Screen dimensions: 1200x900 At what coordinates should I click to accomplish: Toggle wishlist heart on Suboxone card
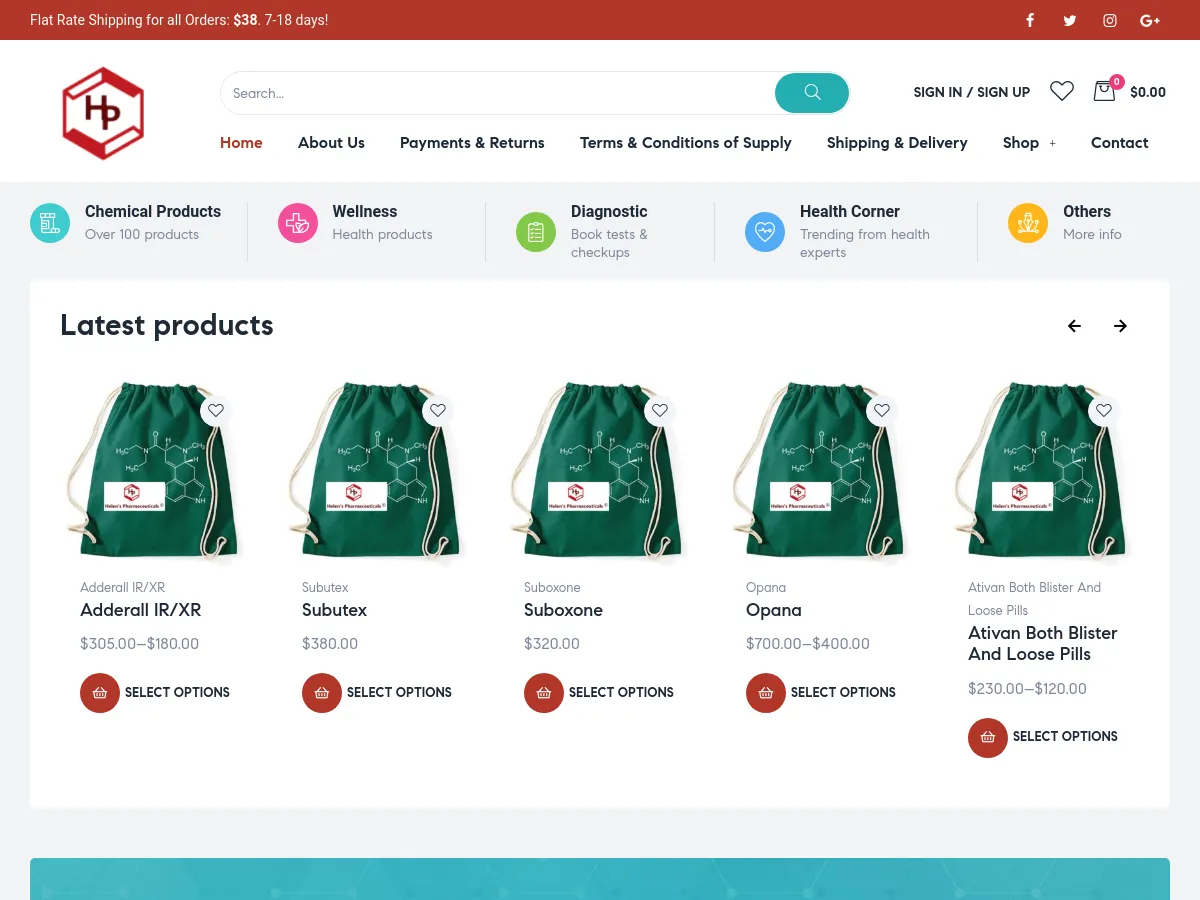[660, 410]
